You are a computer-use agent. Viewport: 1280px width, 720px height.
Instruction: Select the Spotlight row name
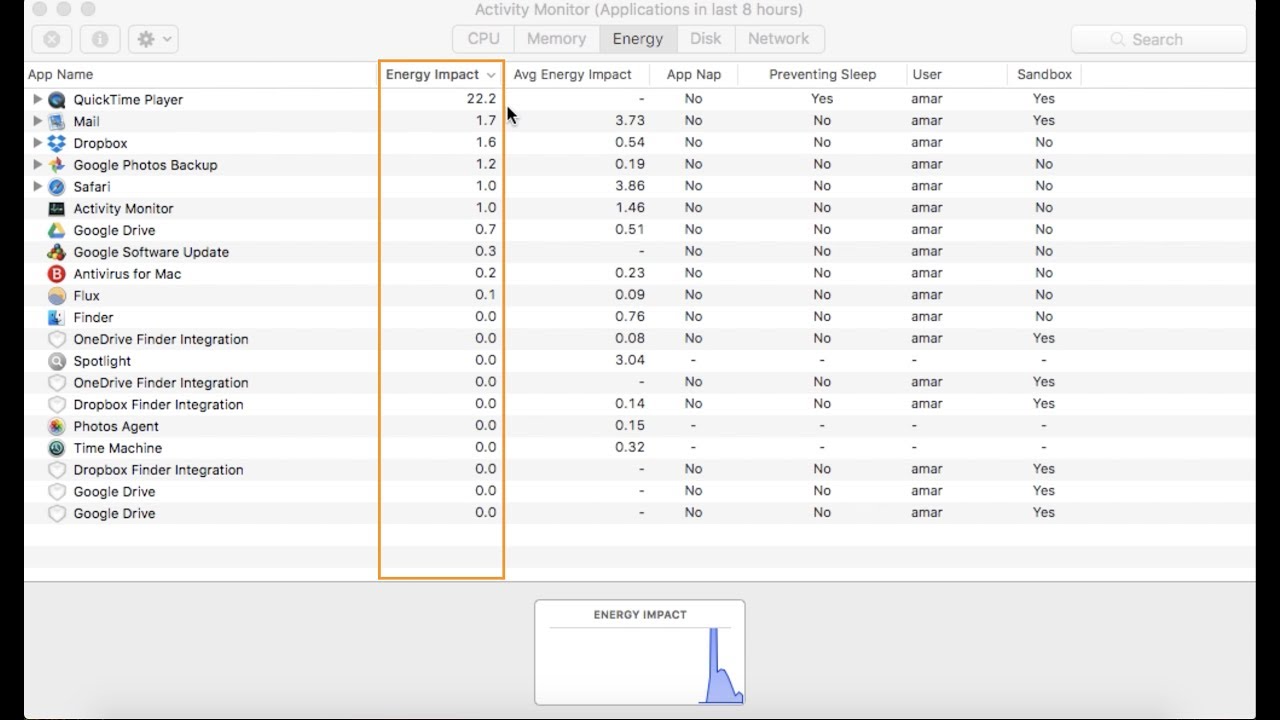102,361
